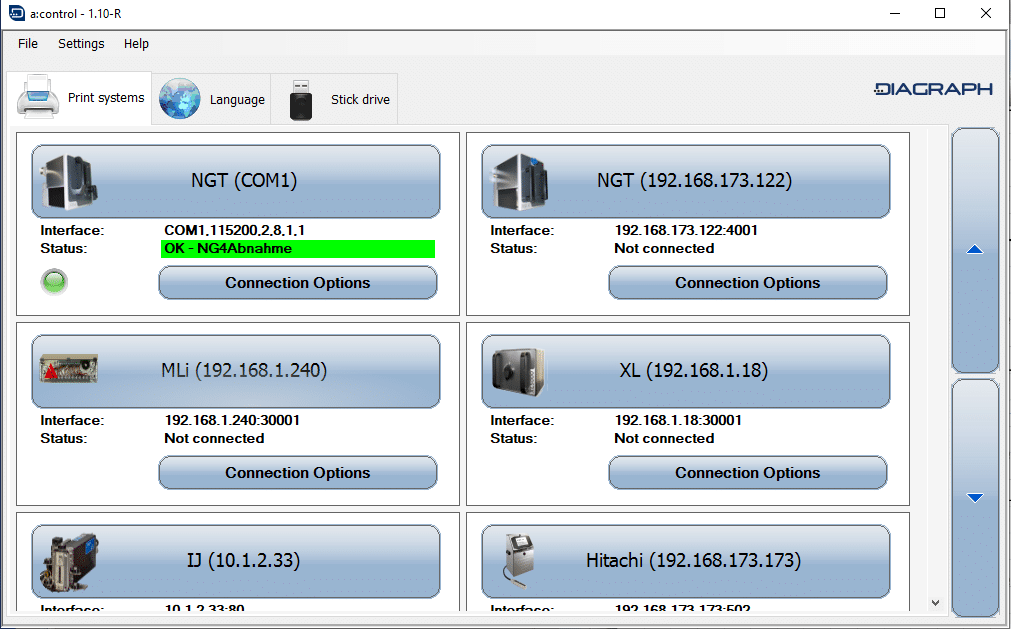Click the large scroll-up arrow button
1011x629 pixels.
point(975,250)
